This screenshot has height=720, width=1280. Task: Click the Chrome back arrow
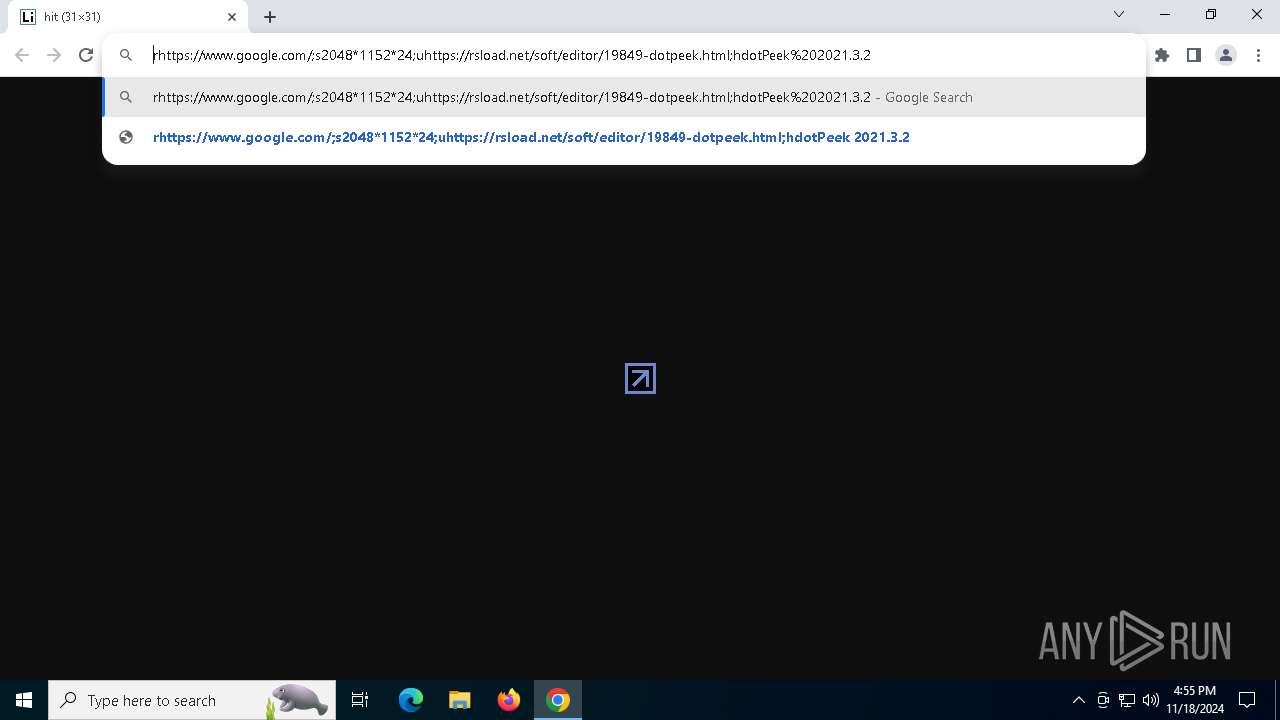coord(22,55)
